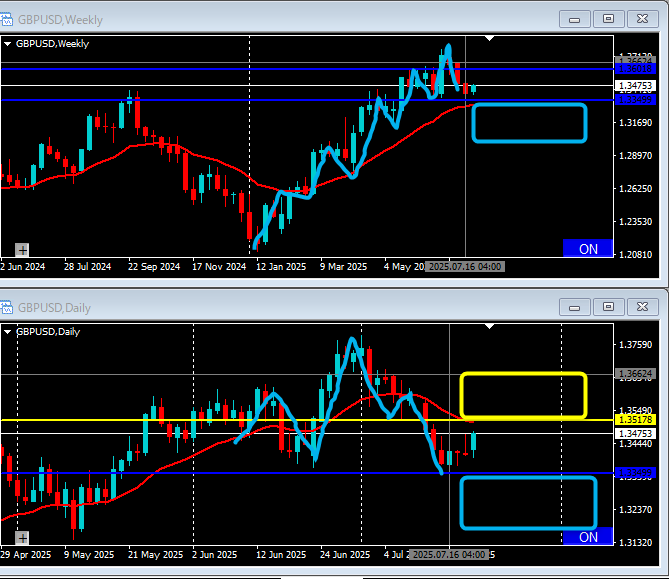The image size is (669, 579).
Task: Click the 17 Nov 2024 date on Weekly axis
Action: tap(219, 267)
